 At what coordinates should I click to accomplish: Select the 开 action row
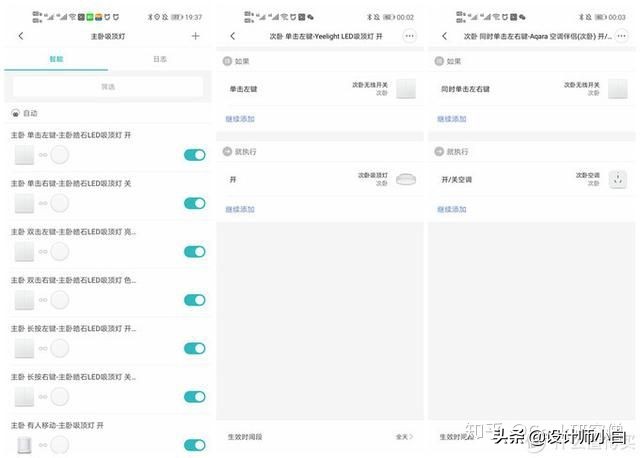pyautogui.click(x=320, y=179)
